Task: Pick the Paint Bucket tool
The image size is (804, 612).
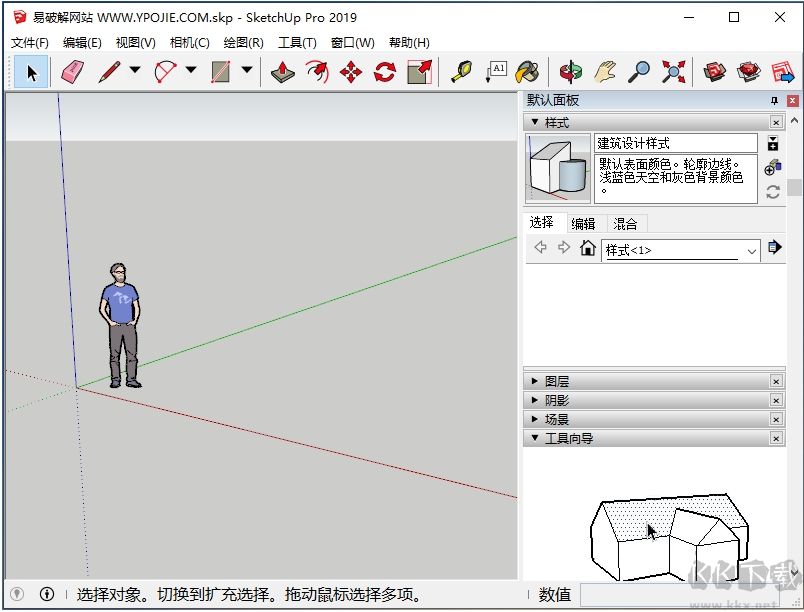Action: (528, 72)
